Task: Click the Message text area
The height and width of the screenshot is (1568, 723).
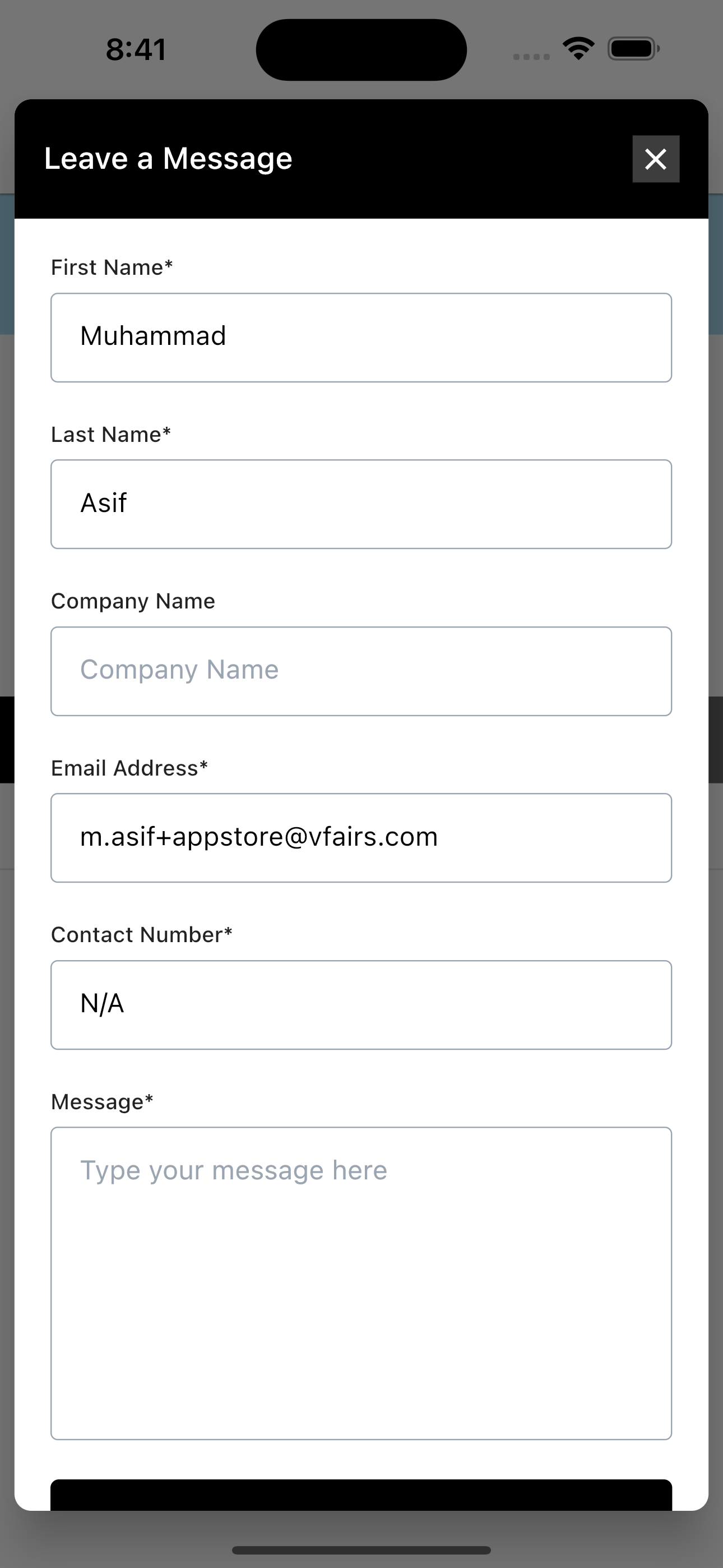Action: click(x=361, y=1283)
